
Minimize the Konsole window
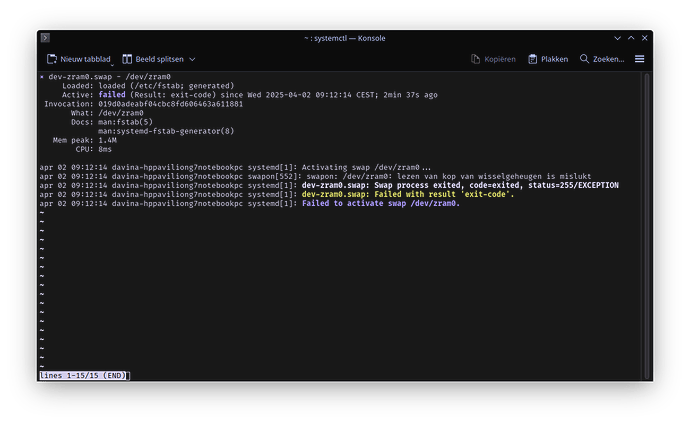(617, 38)
